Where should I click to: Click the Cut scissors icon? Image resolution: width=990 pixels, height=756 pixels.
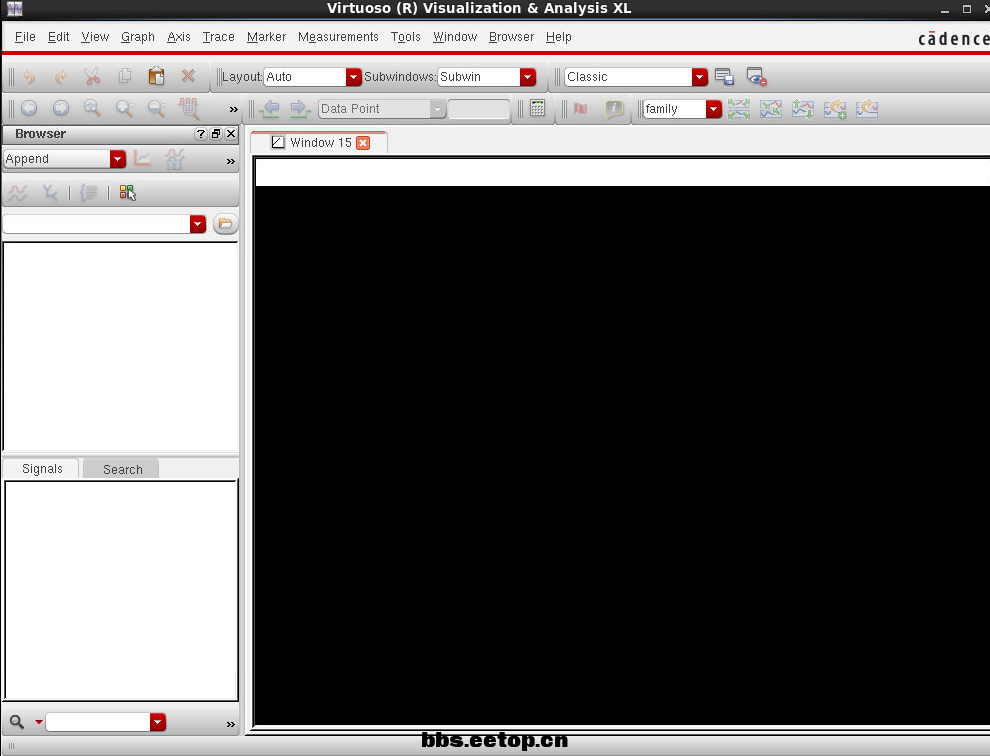[x=93, y=76]
